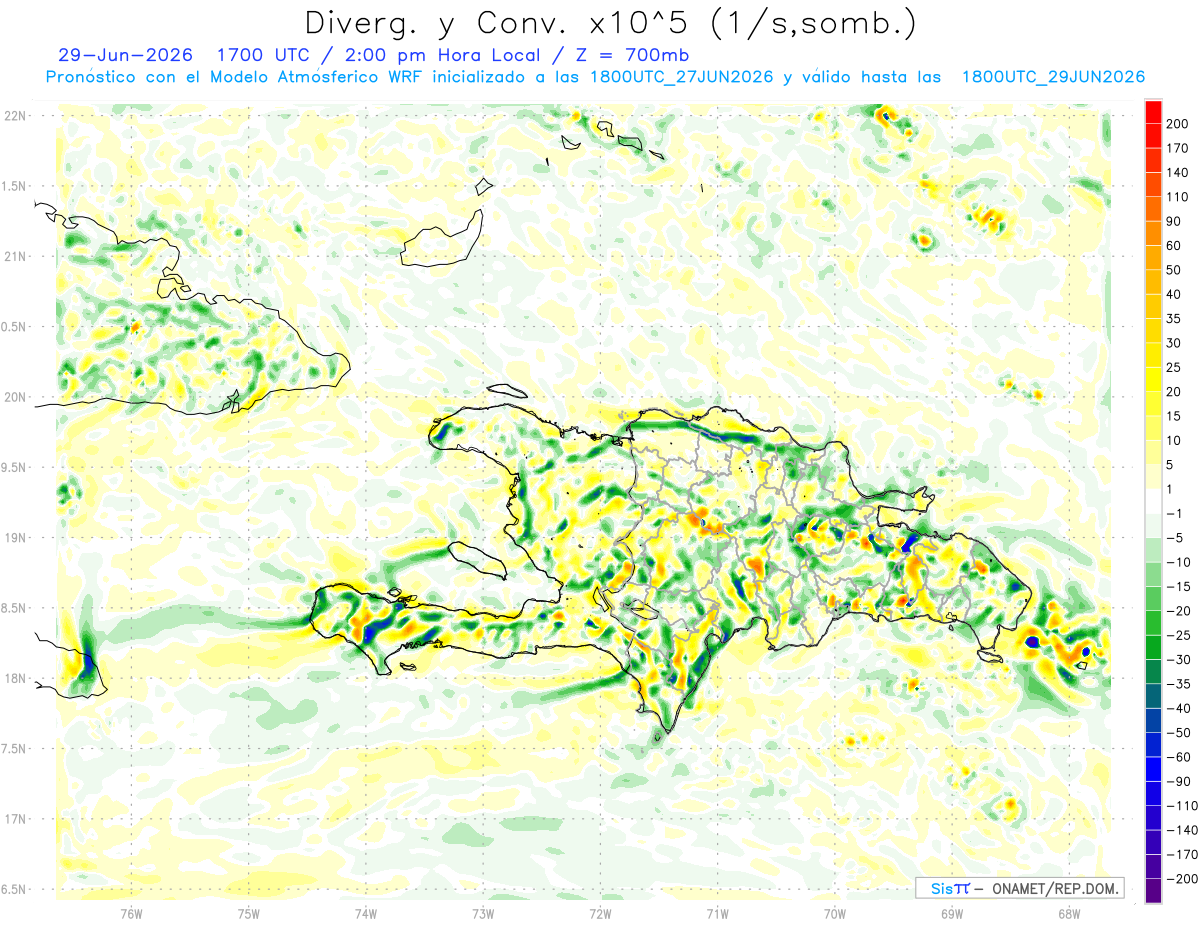Click the '-60' colorbar value
The height and width of the screenshot is (927, 1200).
(1178, 758)
